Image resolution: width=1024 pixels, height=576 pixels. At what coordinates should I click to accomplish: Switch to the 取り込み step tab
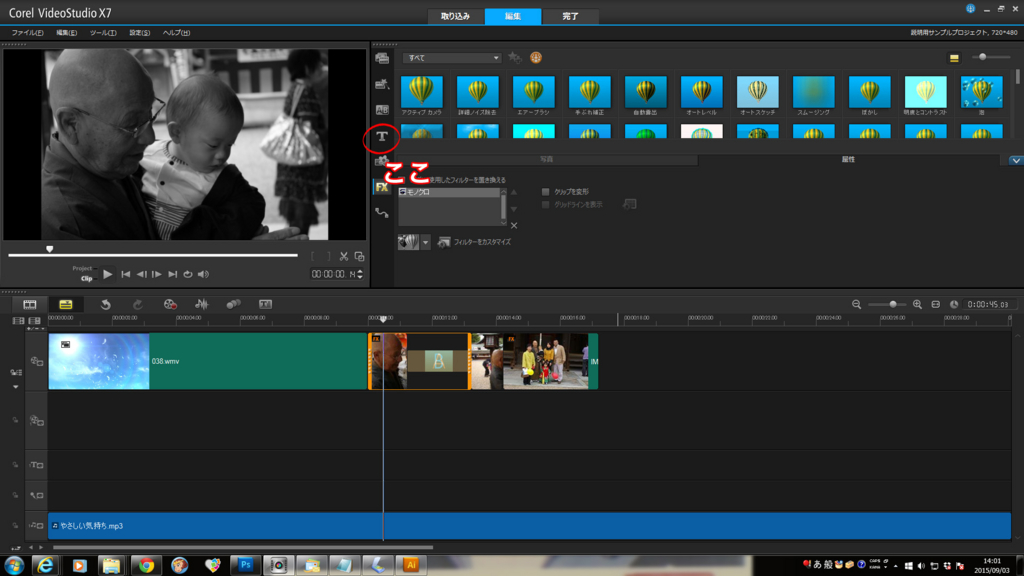tap(455, 16)
